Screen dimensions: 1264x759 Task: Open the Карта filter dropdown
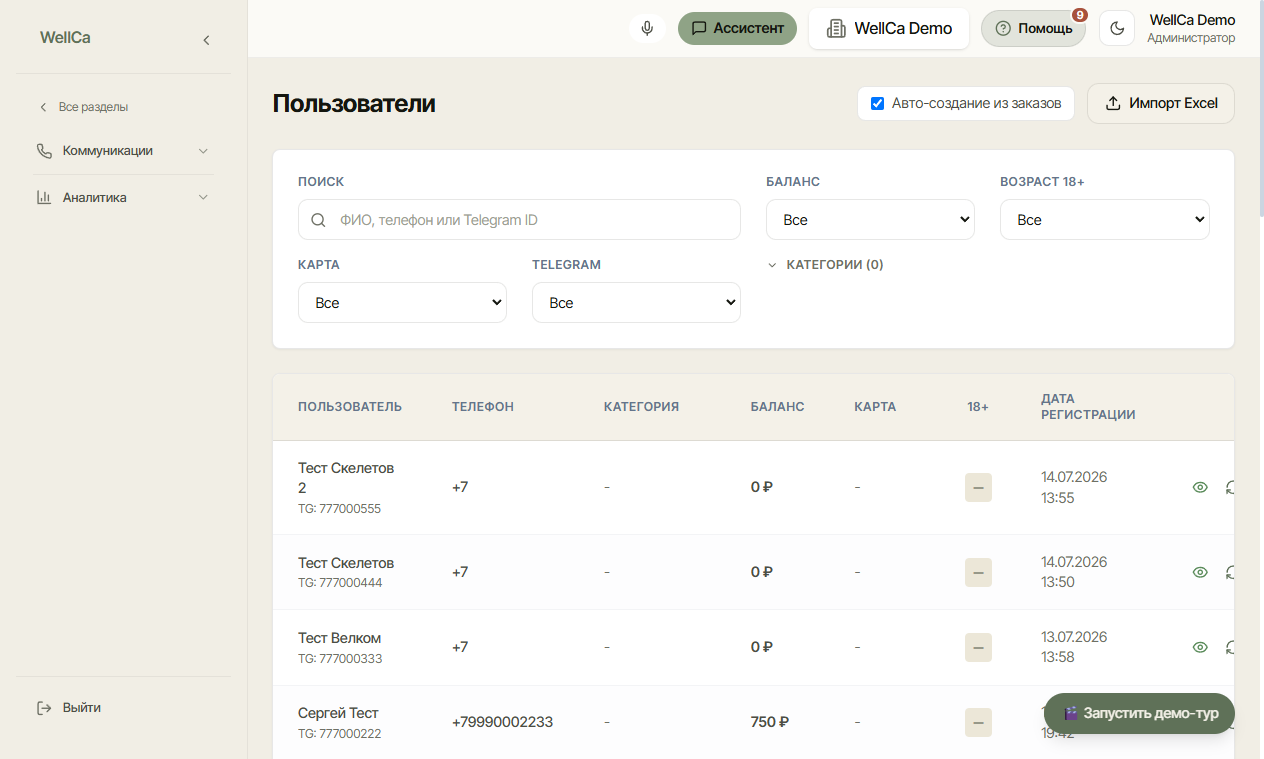pos(402,303)
